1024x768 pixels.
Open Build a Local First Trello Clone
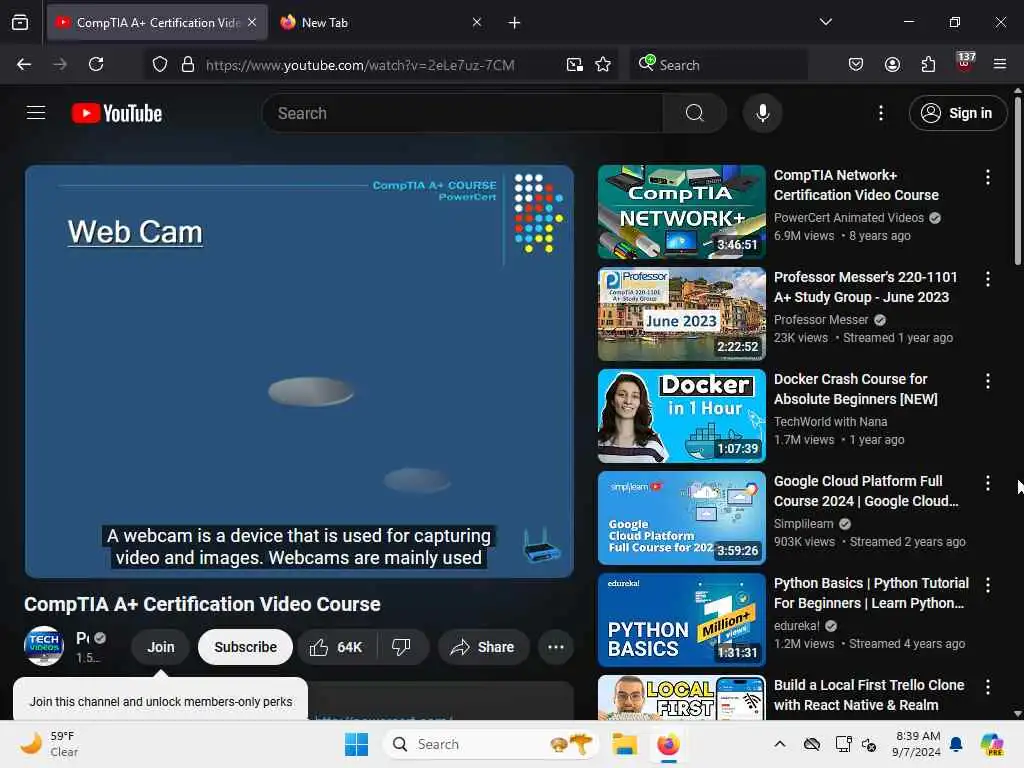coord(869,694)
